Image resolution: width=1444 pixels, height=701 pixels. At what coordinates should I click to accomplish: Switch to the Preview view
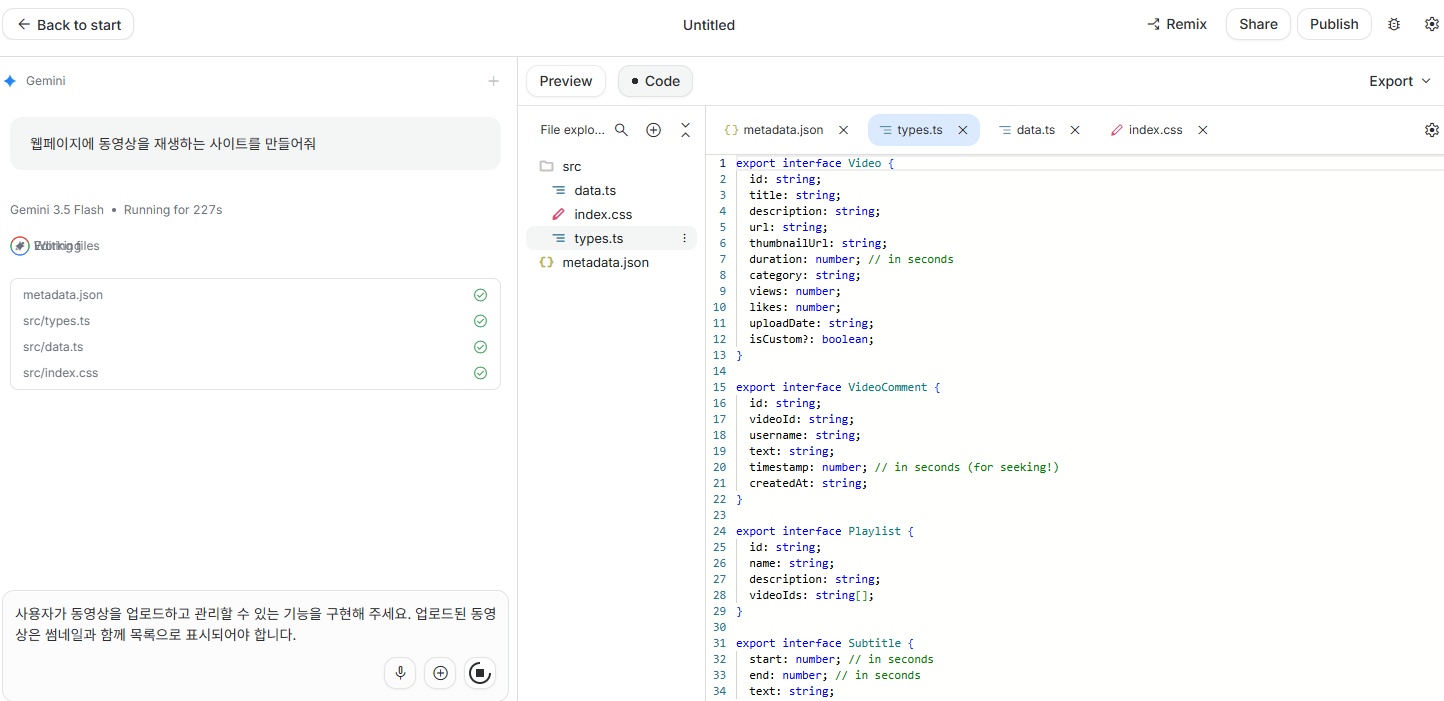pos(566,81)
